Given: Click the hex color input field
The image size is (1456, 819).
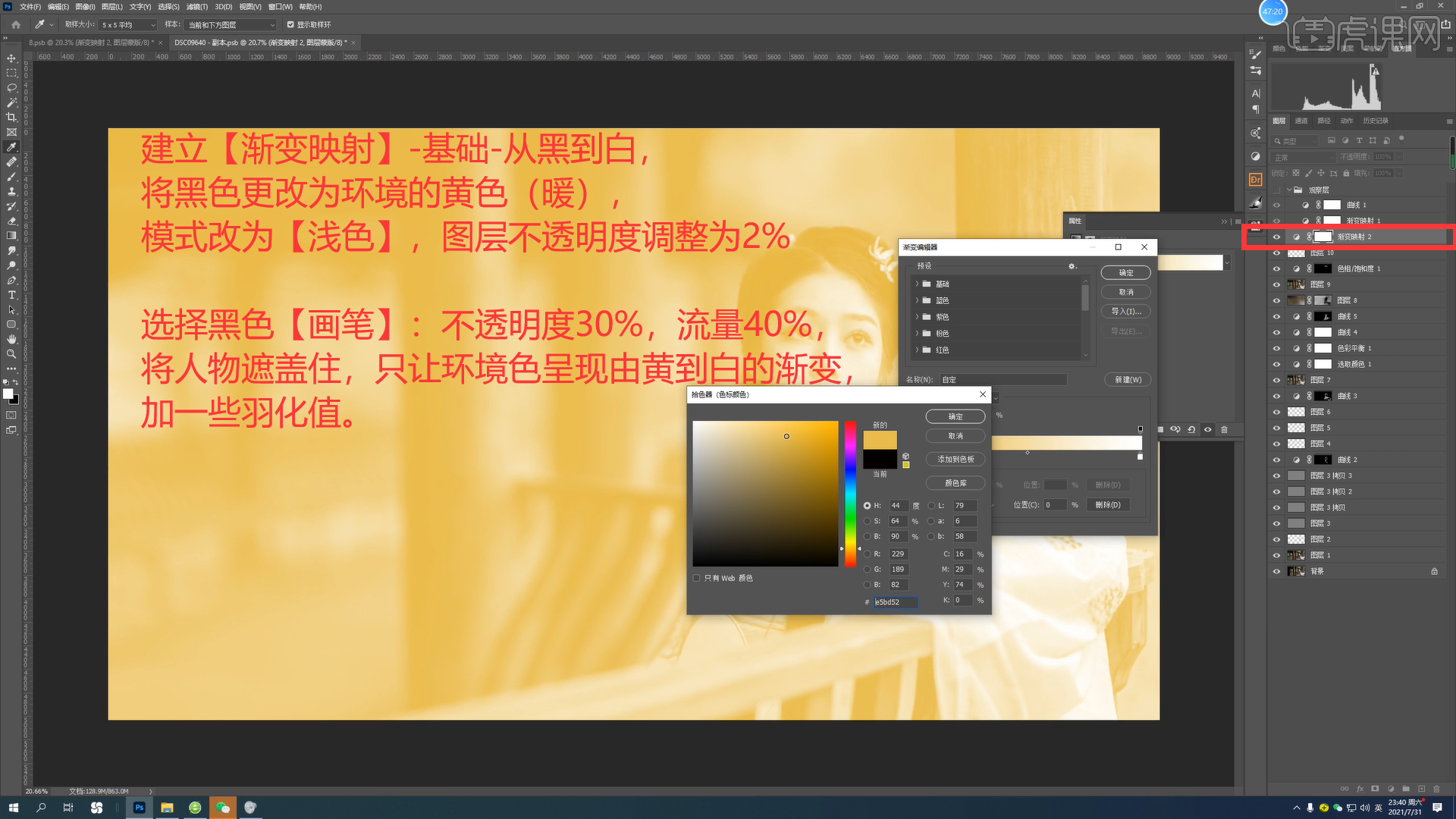Looking at the screenshot, I should [x=895, y=602].
